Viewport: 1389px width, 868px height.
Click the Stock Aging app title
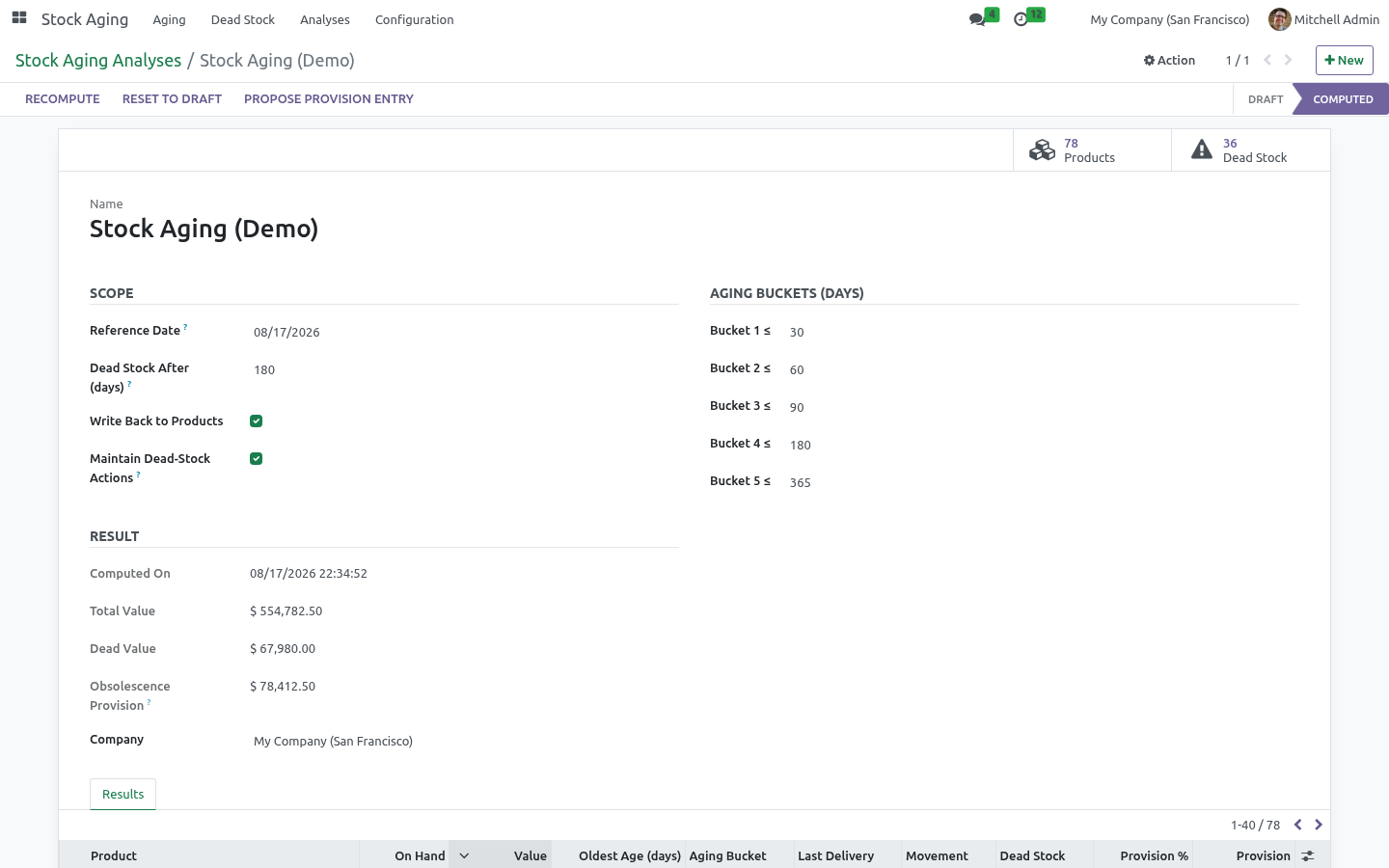[x=85, y=19]
